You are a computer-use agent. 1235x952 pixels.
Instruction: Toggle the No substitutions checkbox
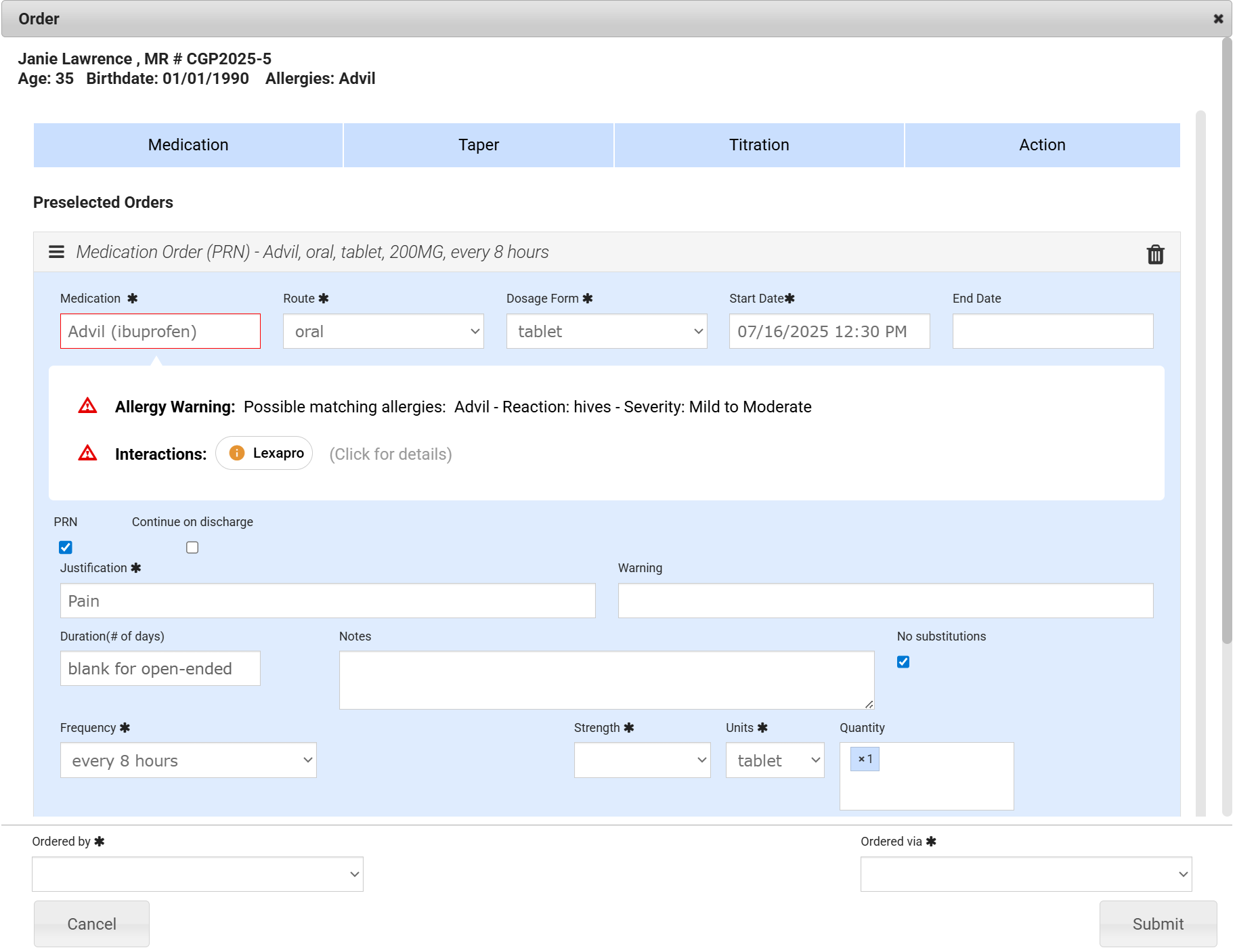[x=903, y=662]
